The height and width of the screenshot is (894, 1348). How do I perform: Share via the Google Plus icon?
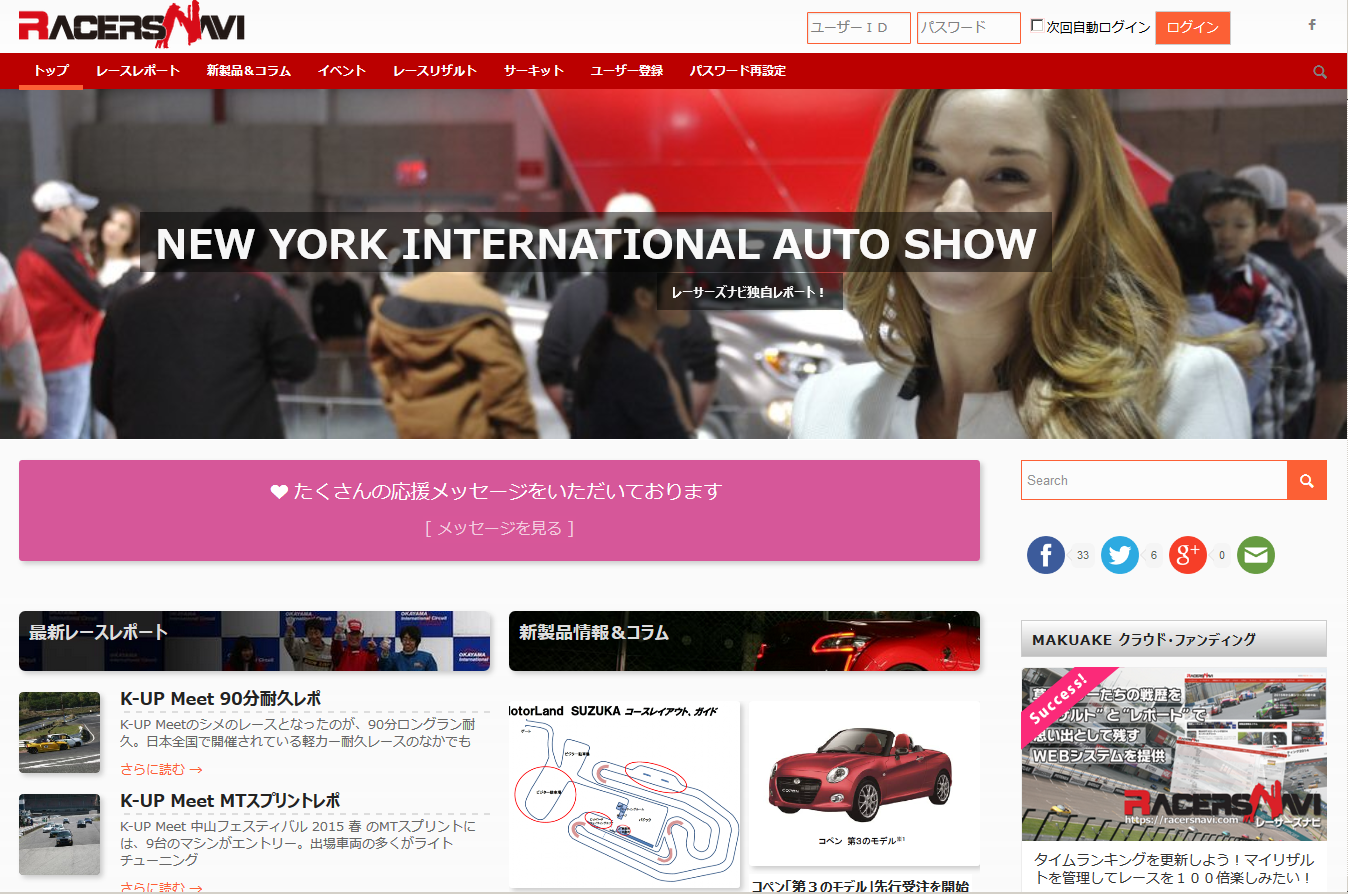click(1188, 555)
